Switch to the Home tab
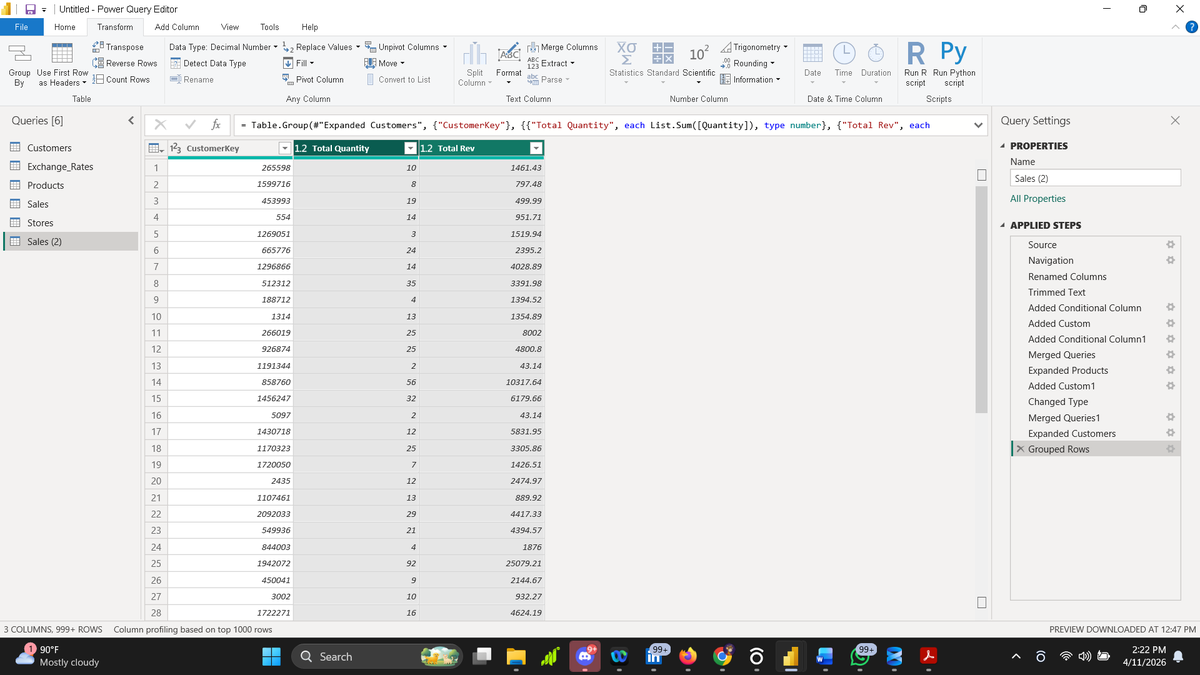Screen dimensions: 1200x675 tap(64, 27)
